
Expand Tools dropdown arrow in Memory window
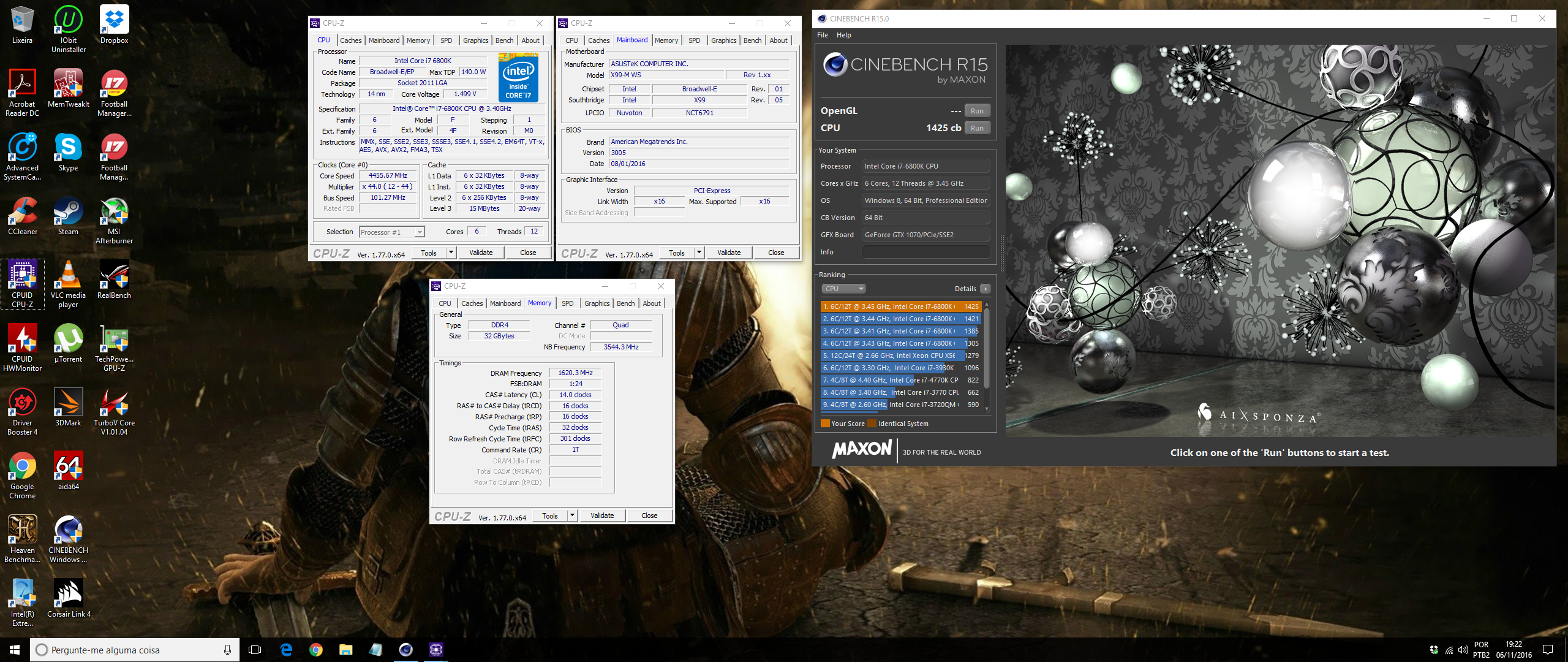572,516
